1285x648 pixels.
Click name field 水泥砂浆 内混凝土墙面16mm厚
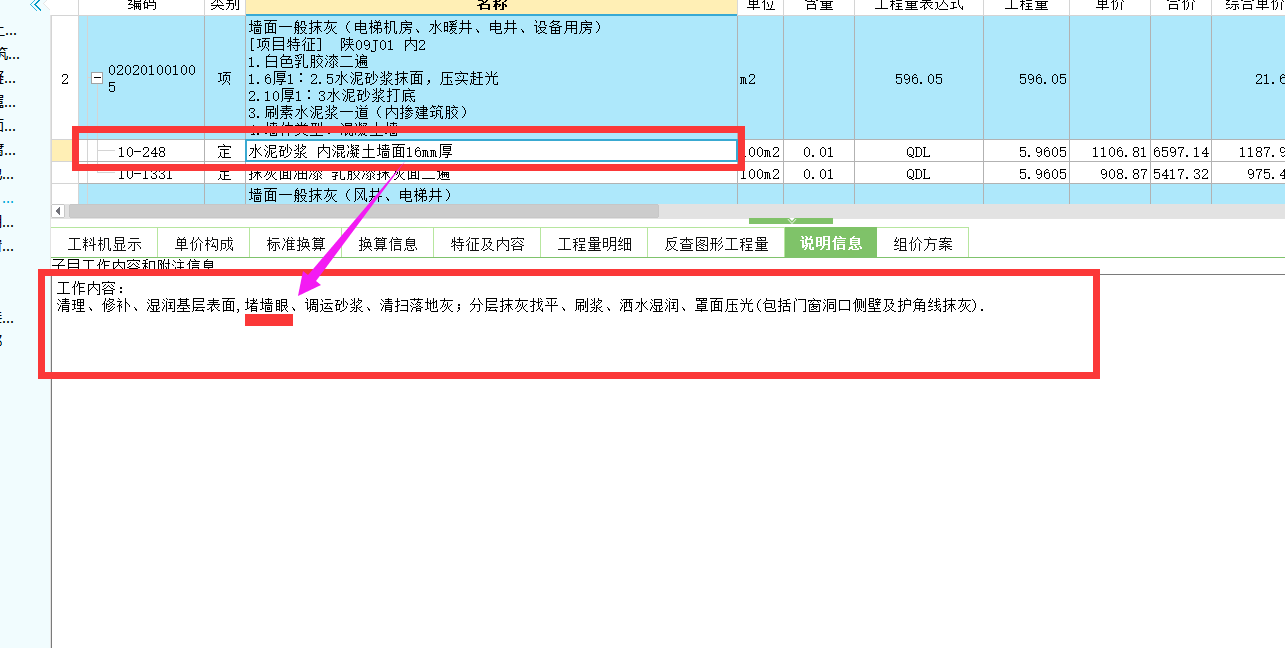[491, 151]
